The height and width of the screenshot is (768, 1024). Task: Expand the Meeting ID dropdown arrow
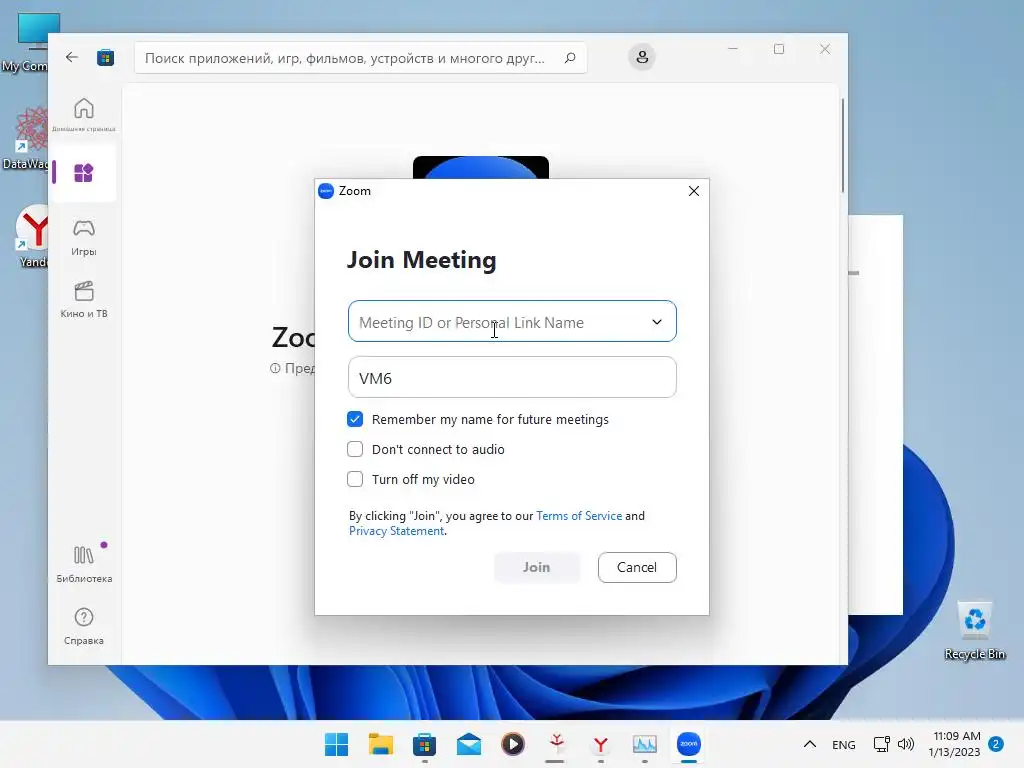(x=656, y=322)
